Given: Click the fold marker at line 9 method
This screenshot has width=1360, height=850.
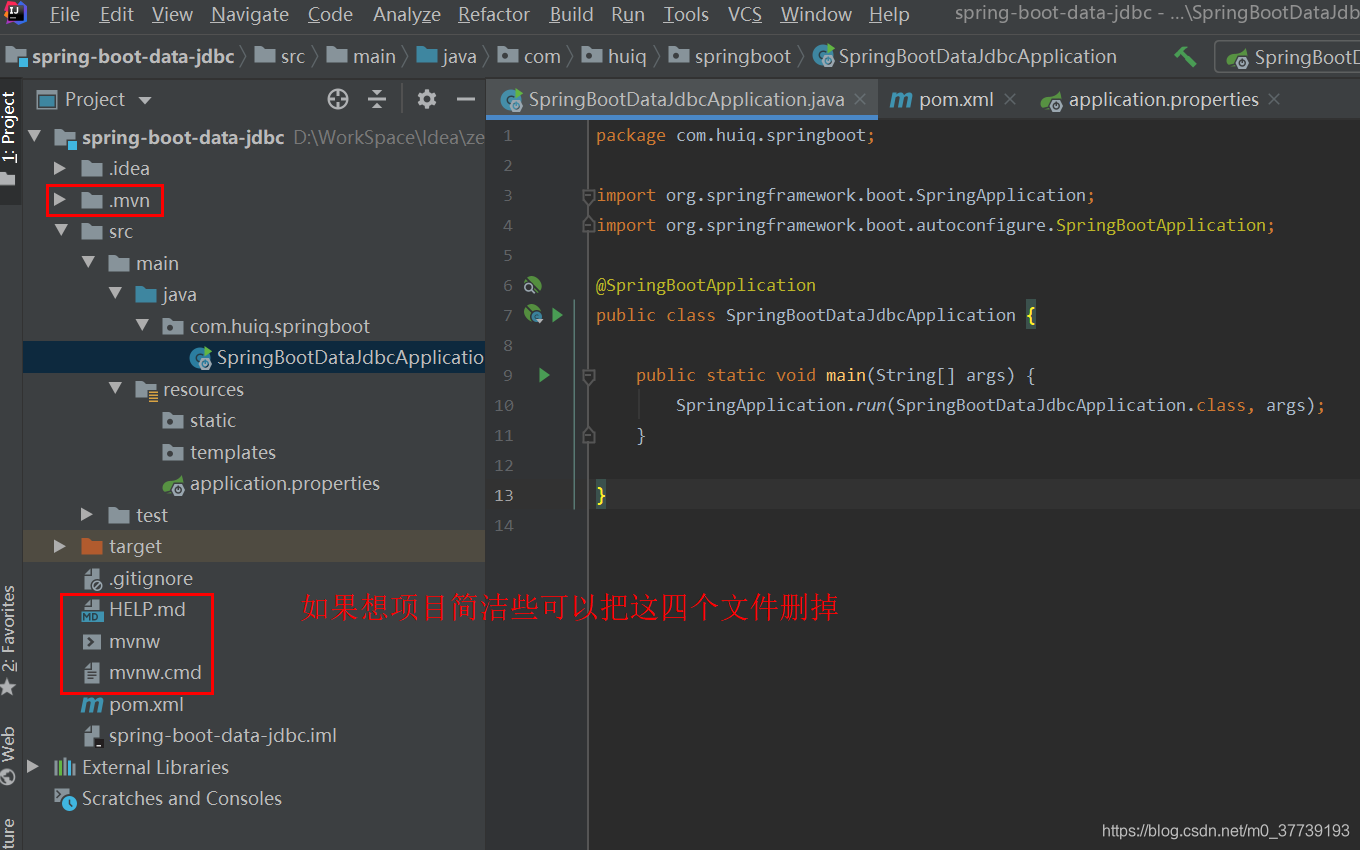Looking at the screenshot, I should coord(589,376).
